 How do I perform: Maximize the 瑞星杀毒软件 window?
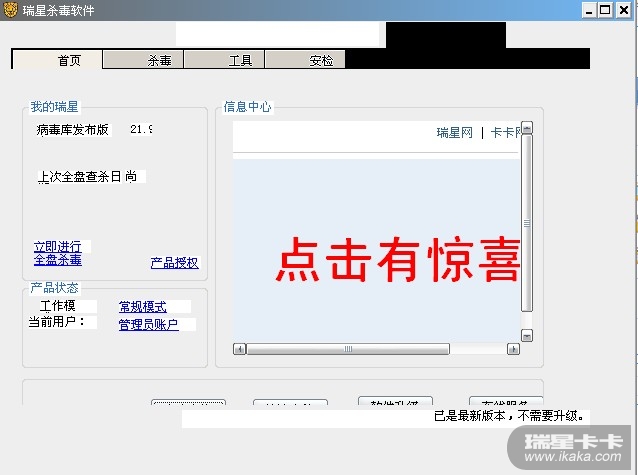click(x=605, y=10)
